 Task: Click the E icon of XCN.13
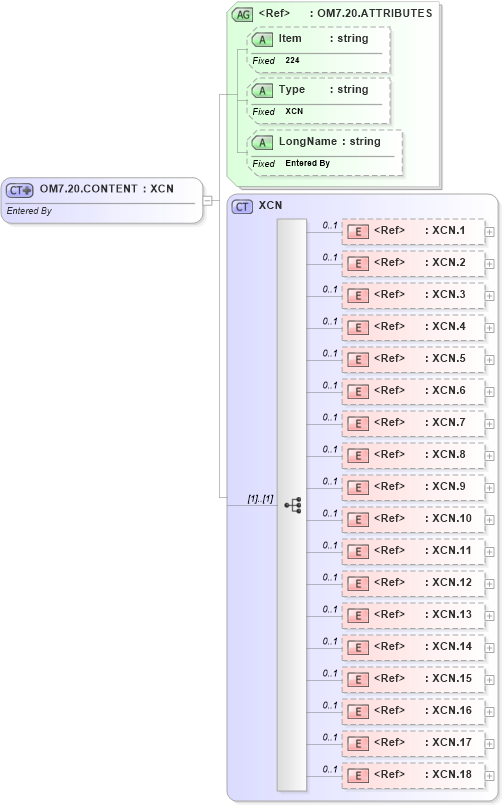tap(358, 616)
